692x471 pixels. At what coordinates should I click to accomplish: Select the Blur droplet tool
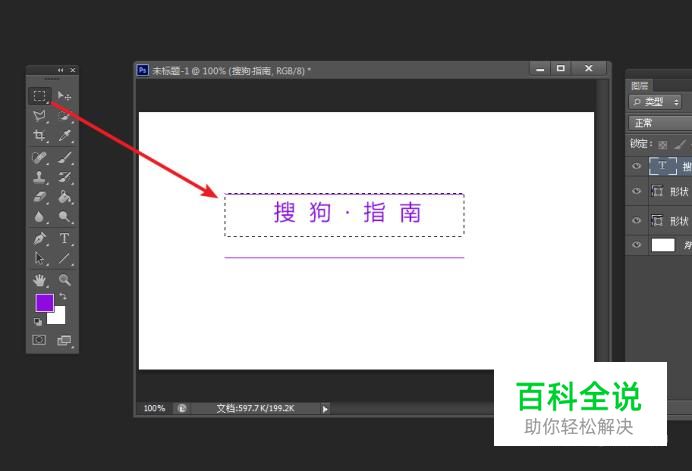coord(40,216)
